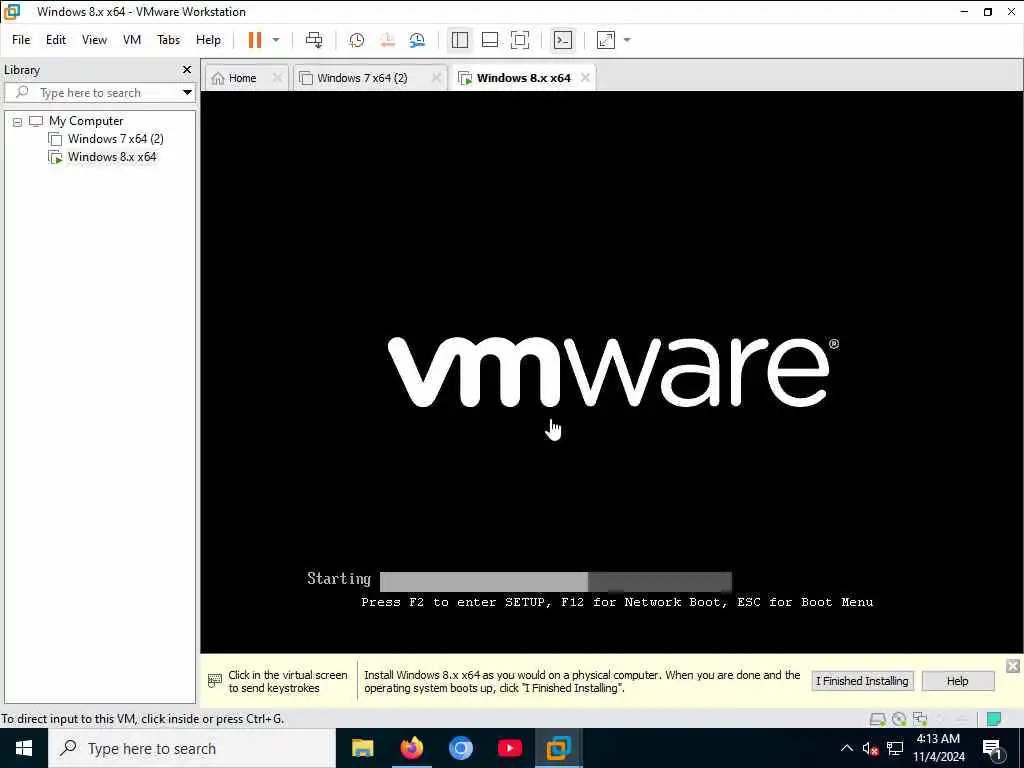Open the Help menu
1024x768 pixels.
pyautogui.click(x=208, y=40)
